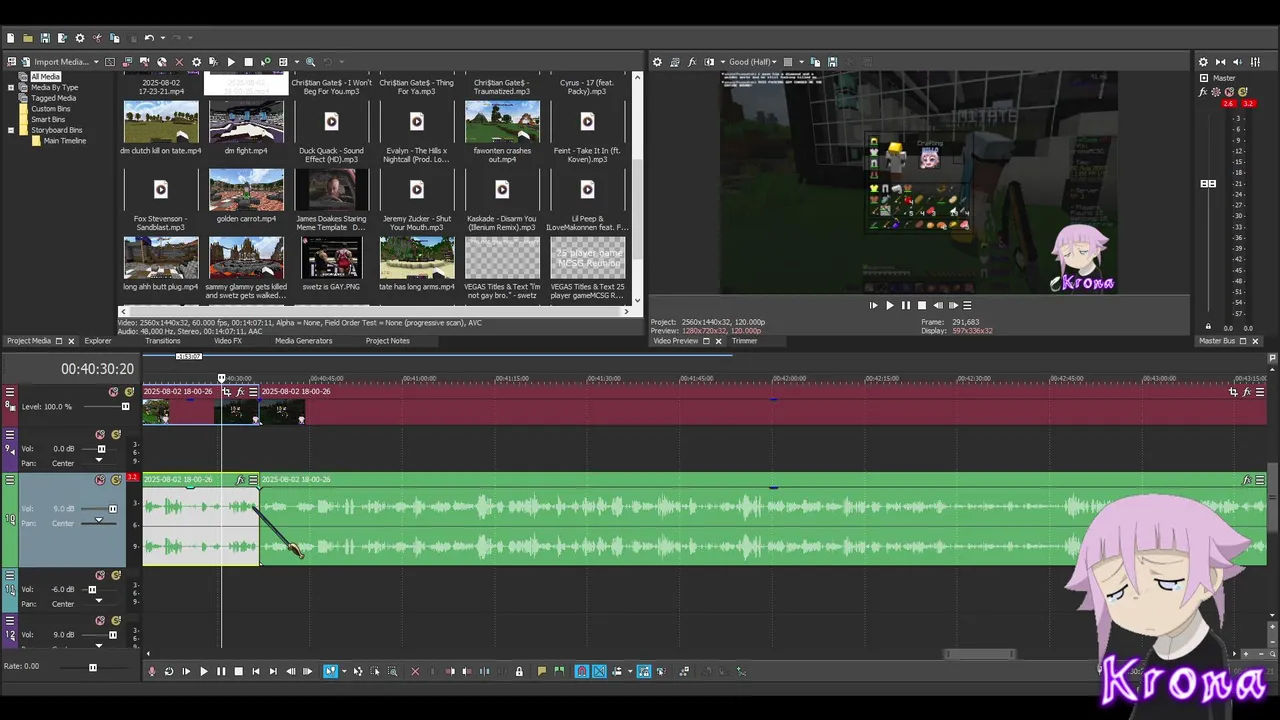
Task: Click the Undo arrow icon
Action: point(149,38)
